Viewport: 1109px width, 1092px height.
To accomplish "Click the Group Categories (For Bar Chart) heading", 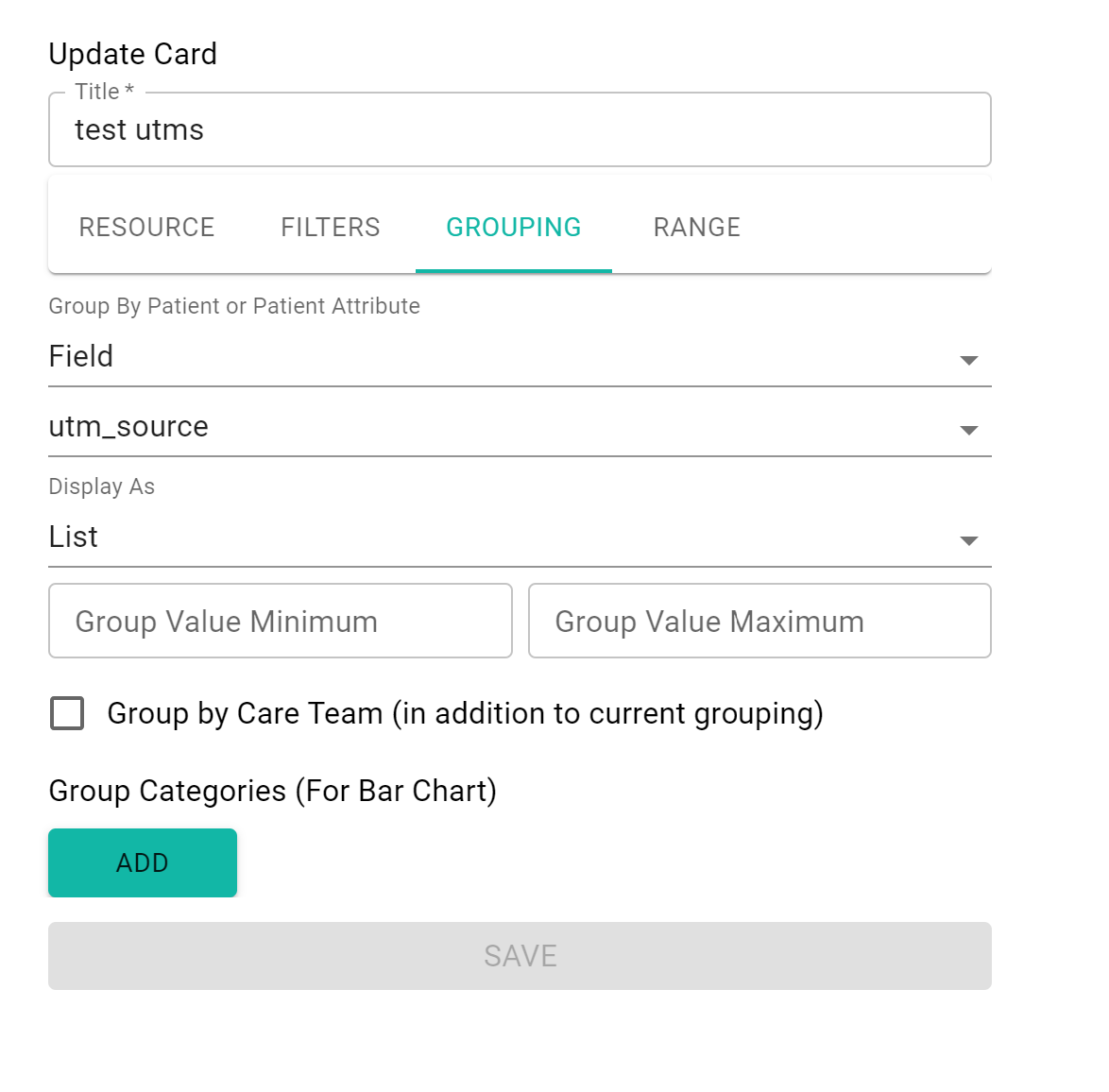I will 273,791.
